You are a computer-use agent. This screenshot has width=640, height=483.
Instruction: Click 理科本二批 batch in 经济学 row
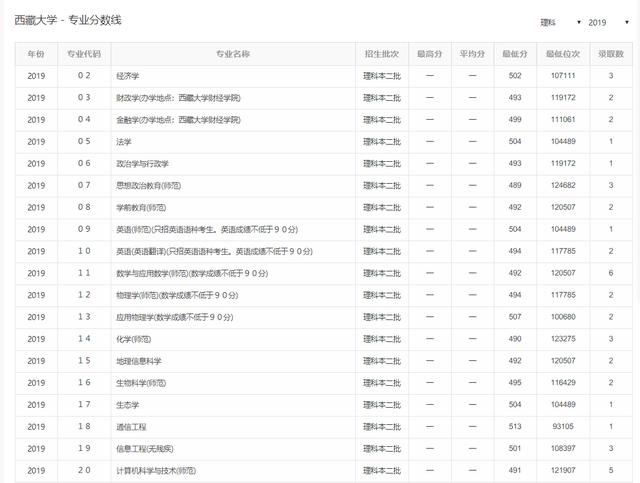pyautogui.click(x=382, y=76)
